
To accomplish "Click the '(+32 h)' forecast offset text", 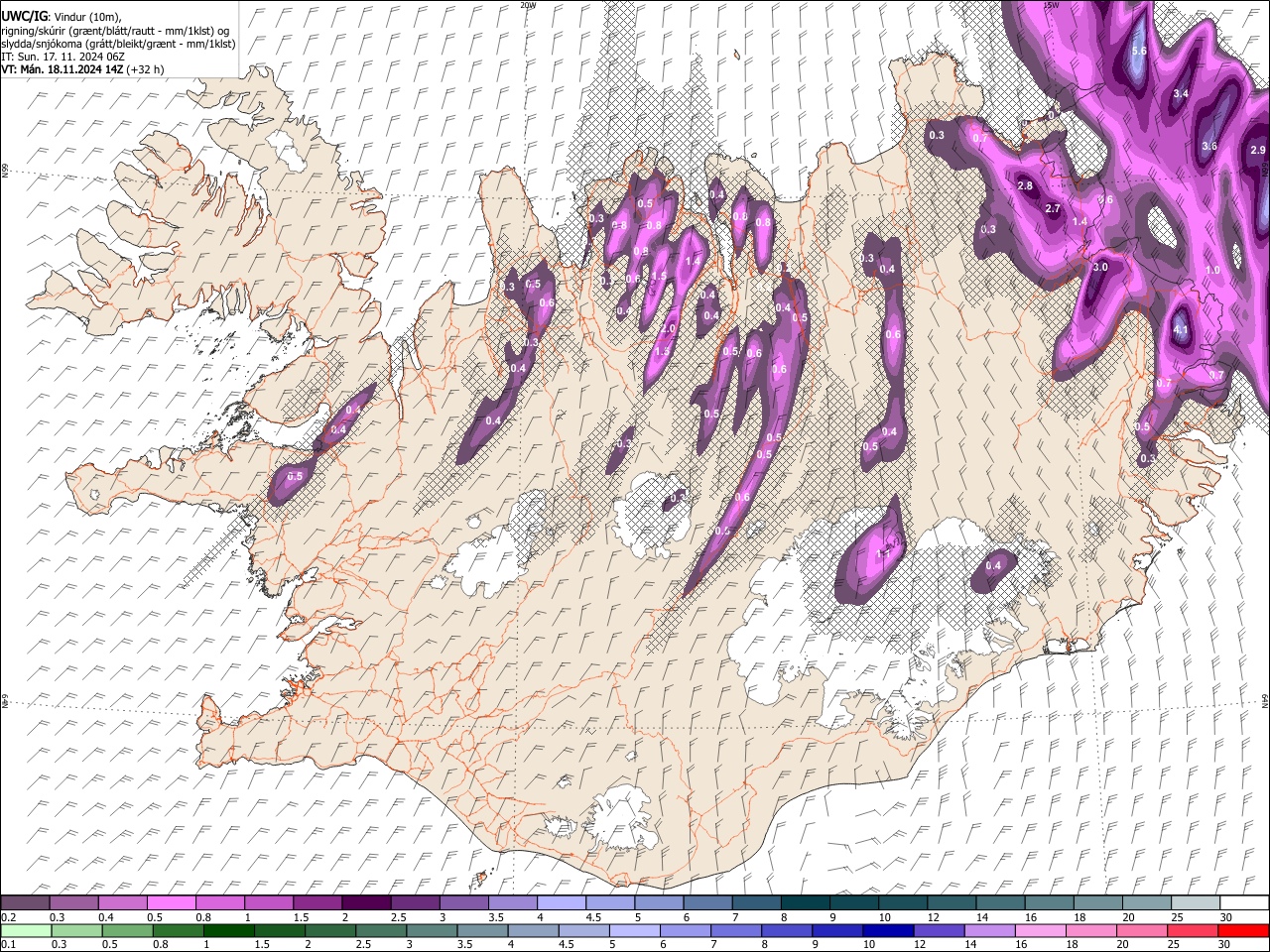I will point(144,69).
